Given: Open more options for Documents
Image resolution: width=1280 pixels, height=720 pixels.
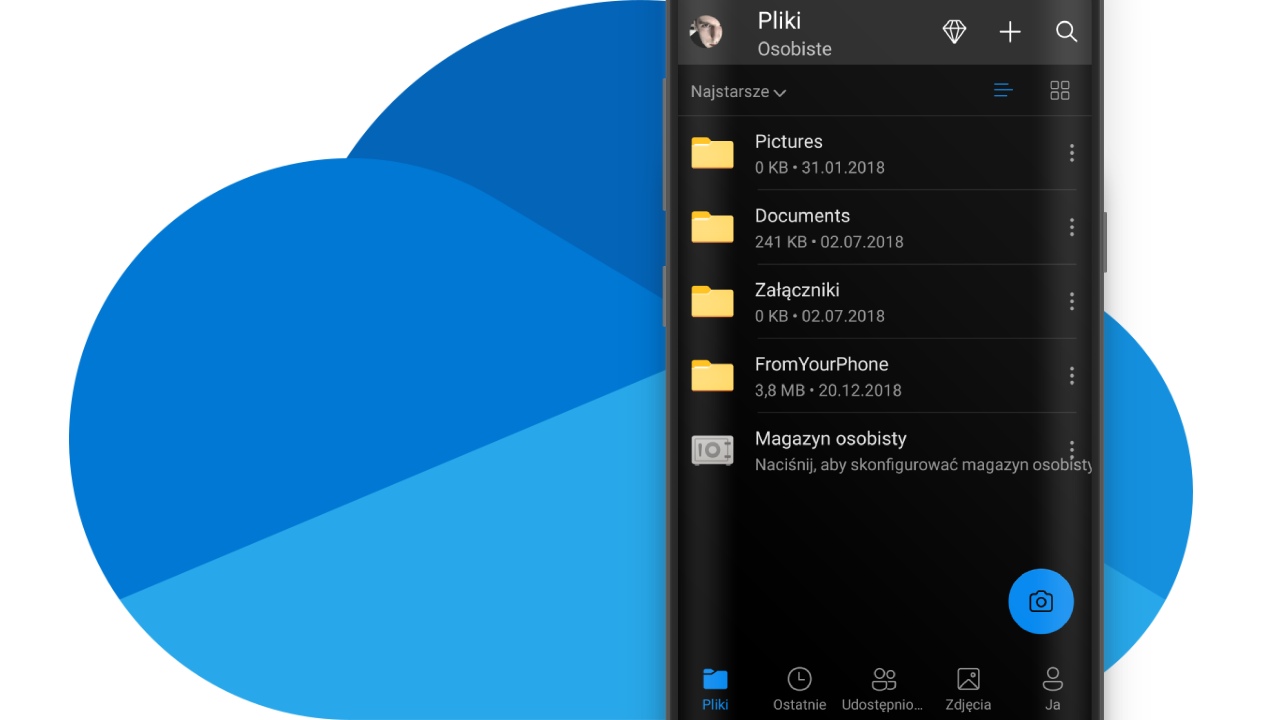Looking at the screenshot, I should 1071,227.
